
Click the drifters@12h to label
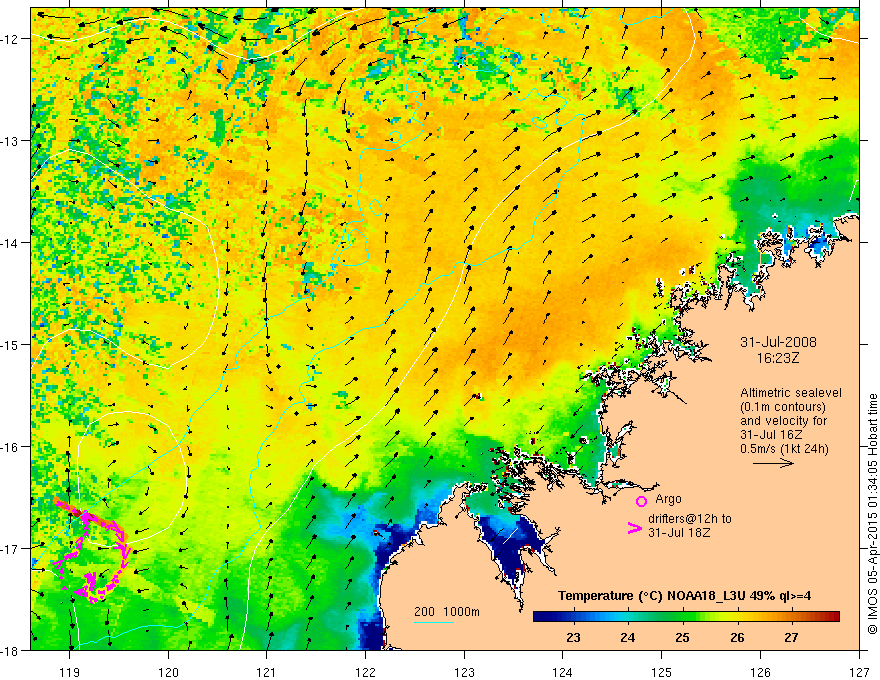[690, 518]
